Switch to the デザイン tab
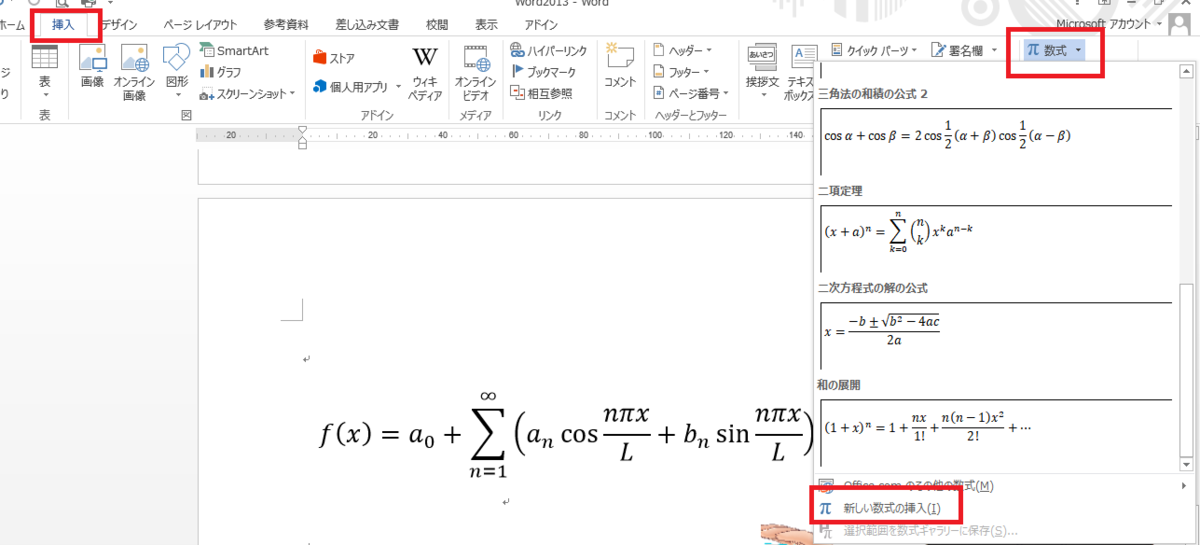The height and width of the screenshot is (545, 1200). click(119, 25)
